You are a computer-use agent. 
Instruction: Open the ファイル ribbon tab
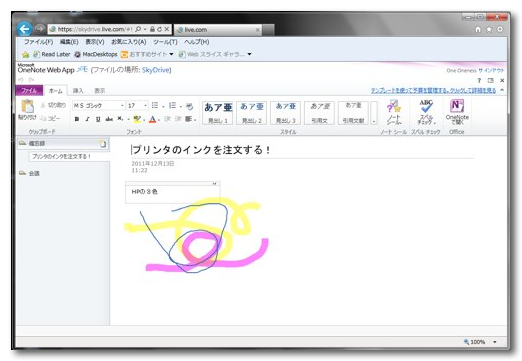(x=29, y=90)
